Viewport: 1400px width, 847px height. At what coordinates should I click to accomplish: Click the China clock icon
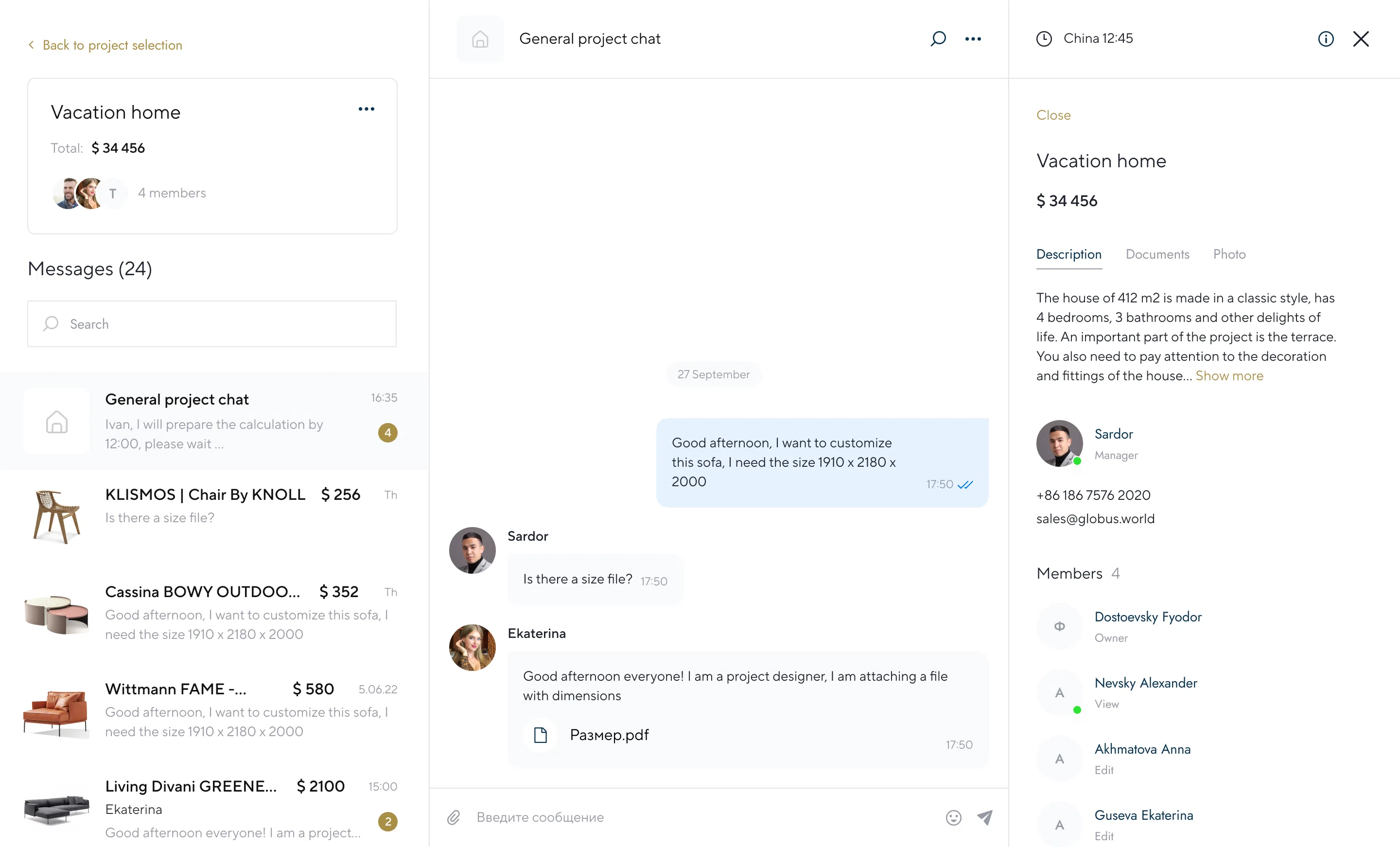[1044, 39]
